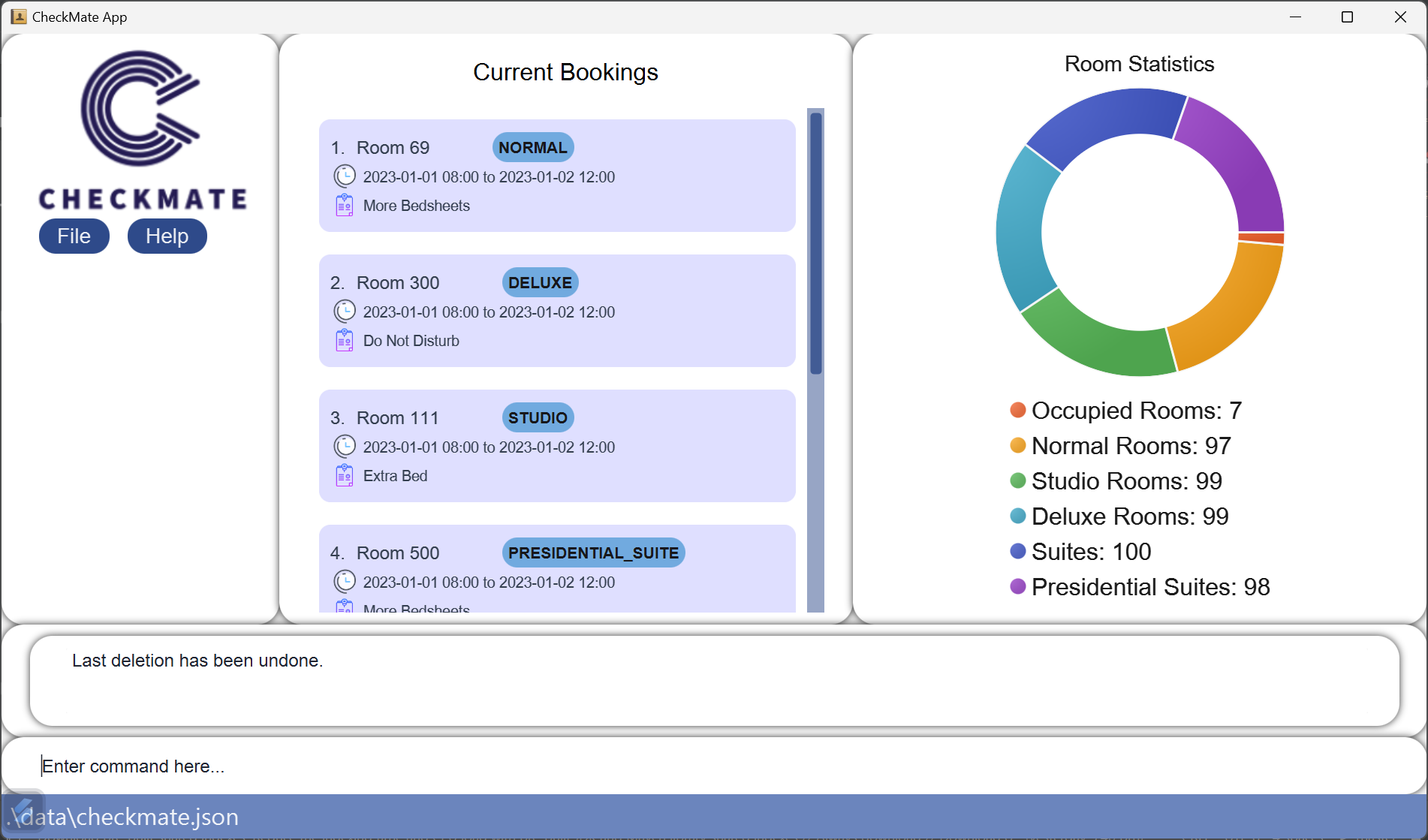Click the clock icon in Room 69 booking
Screen dimensions: 1428x840
click(345, 176)
